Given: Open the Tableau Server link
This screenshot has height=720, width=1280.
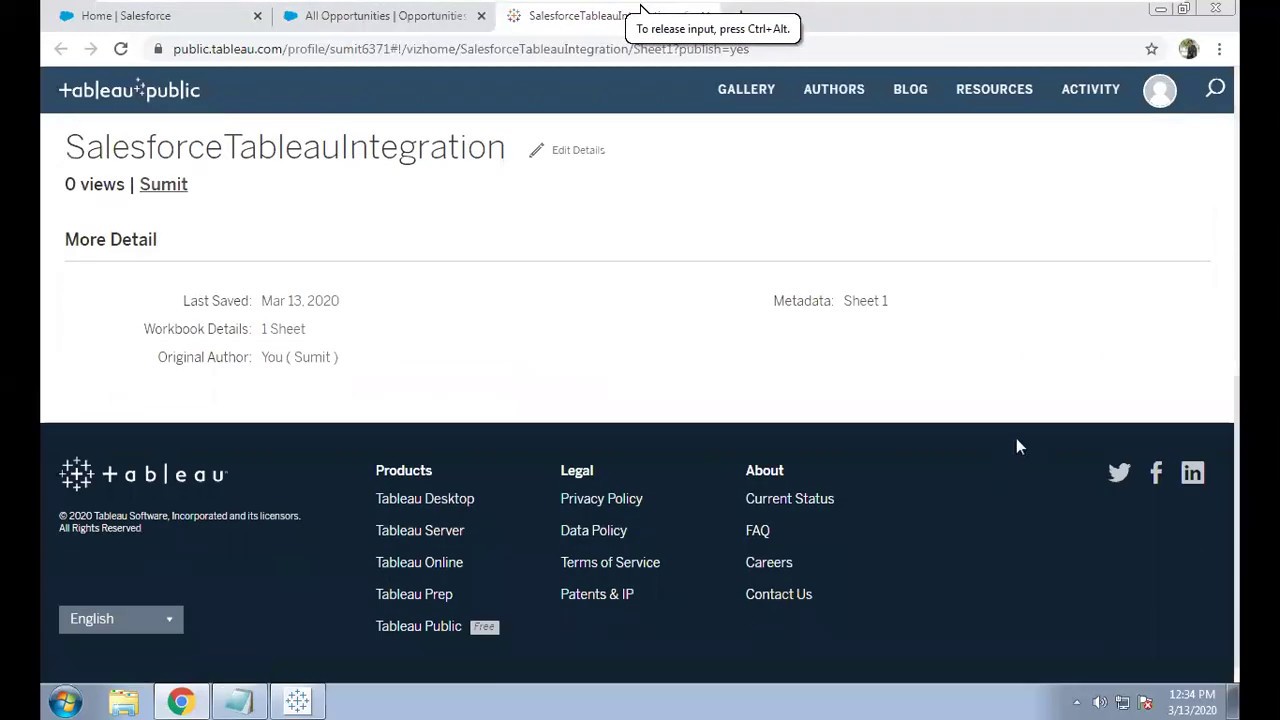Looking at the screenshot, I should click(420, 531).
